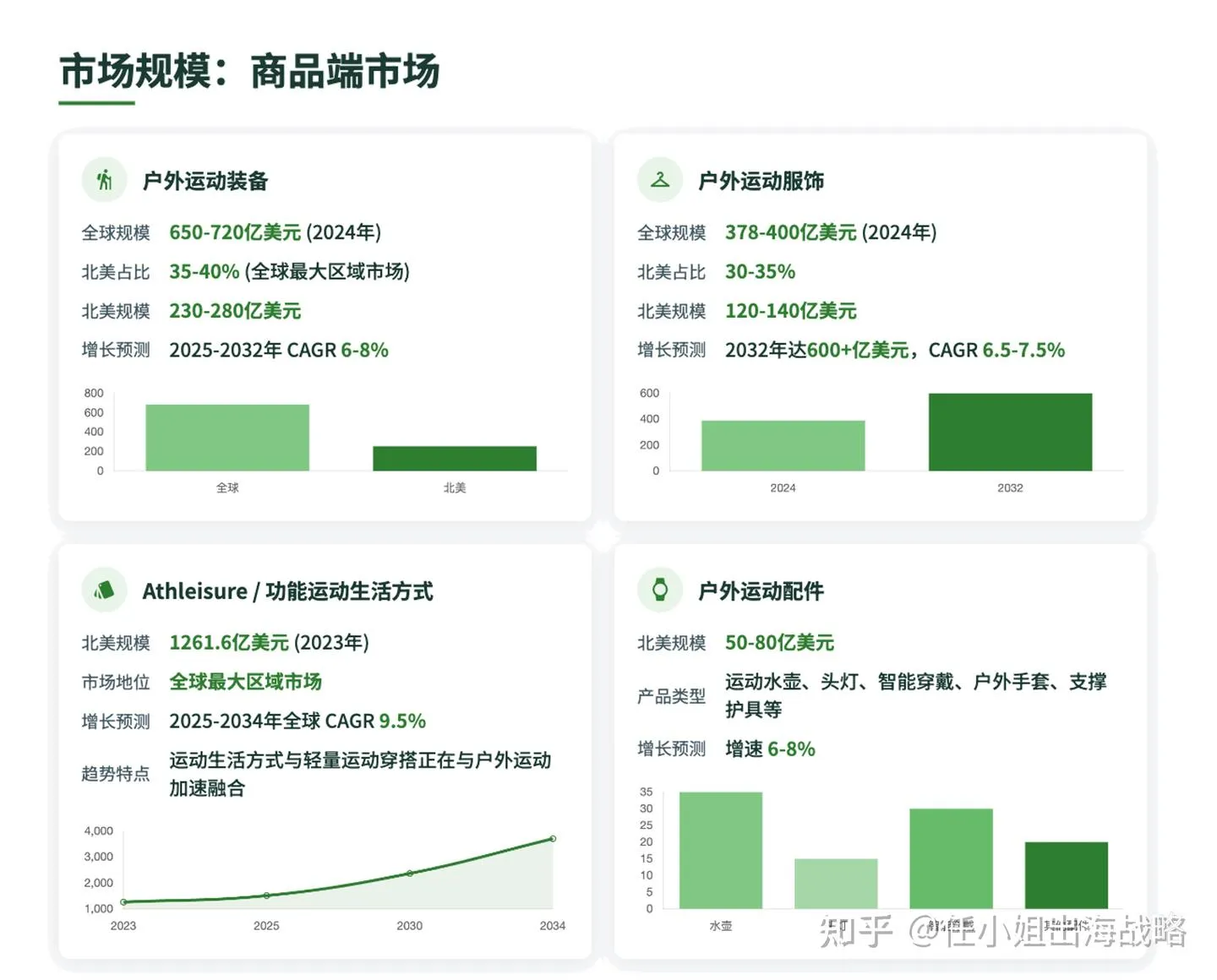Image resolution: width=1217 pixels, height=980 pixels.
Task: Click the 650-720亿美元 figure link
Action: 235,232
